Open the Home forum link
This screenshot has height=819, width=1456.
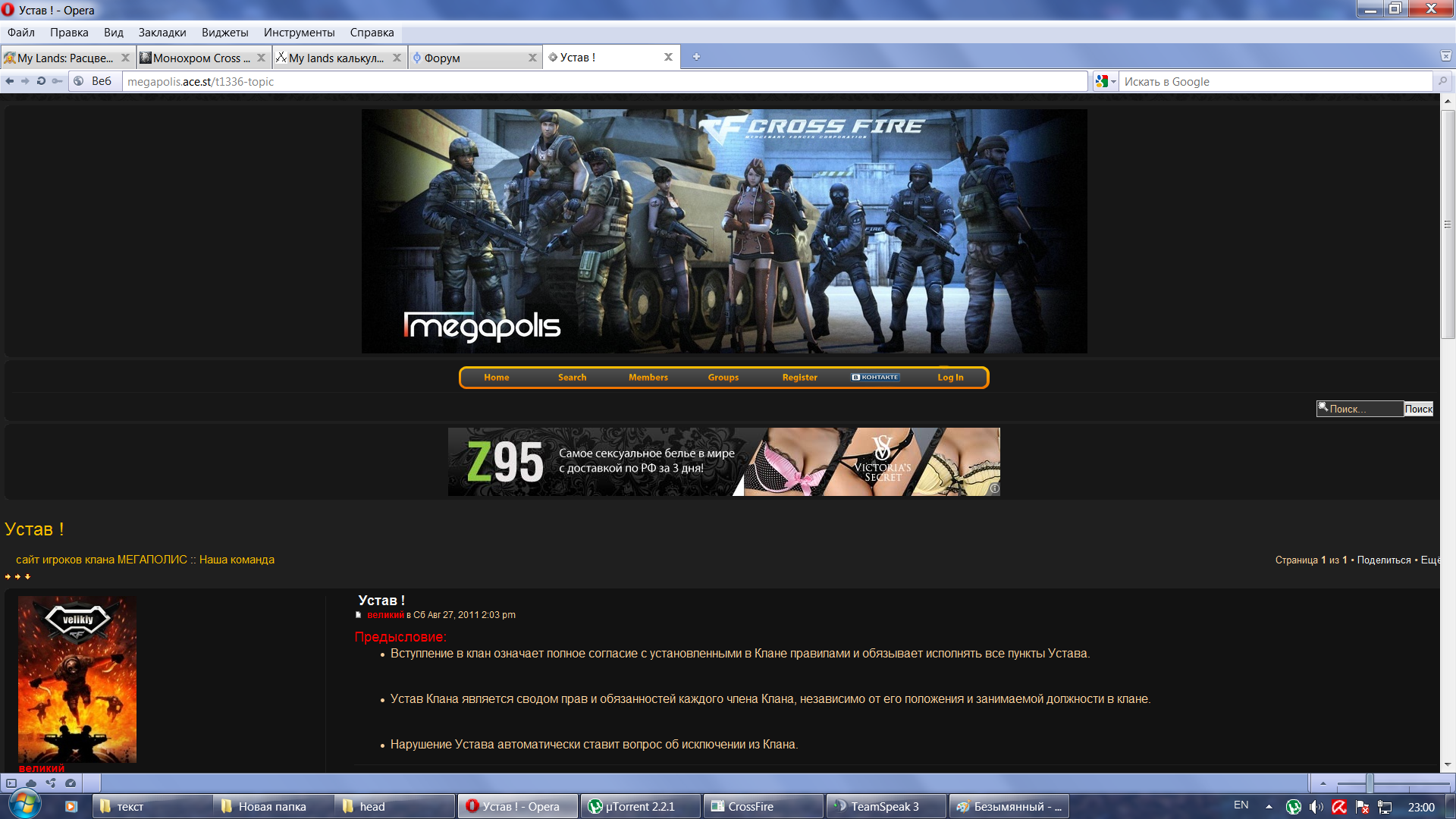497,378
